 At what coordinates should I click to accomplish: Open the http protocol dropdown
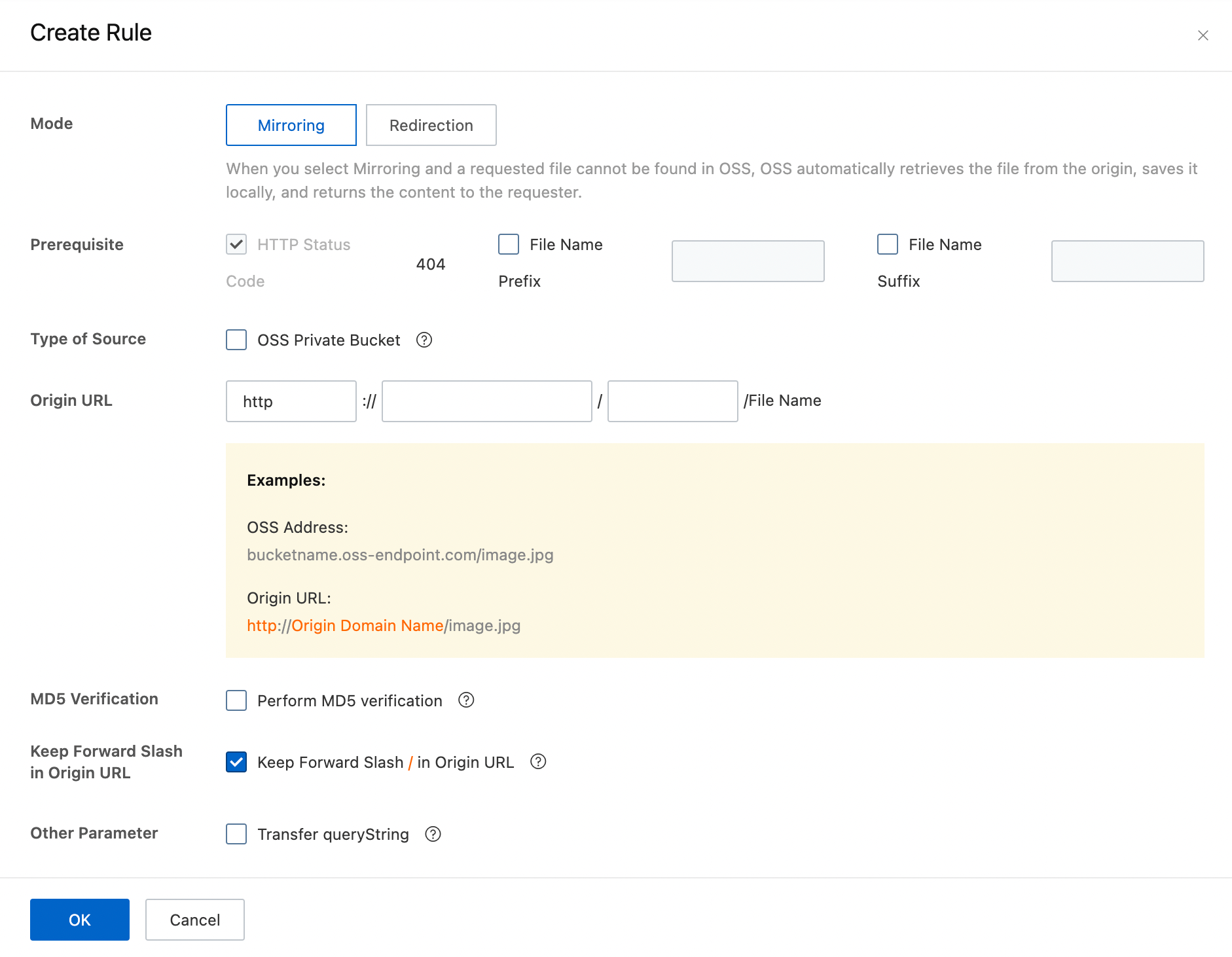click(291, 401)
